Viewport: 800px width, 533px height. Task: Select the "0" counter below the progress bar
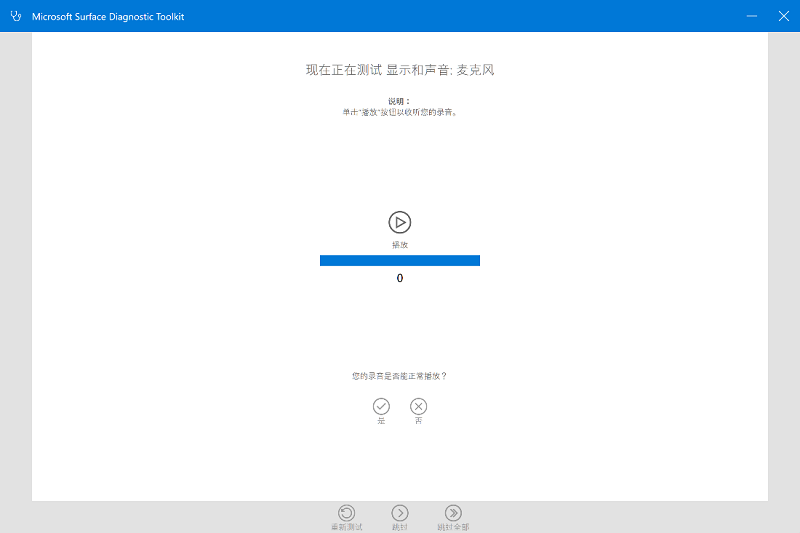399,278
